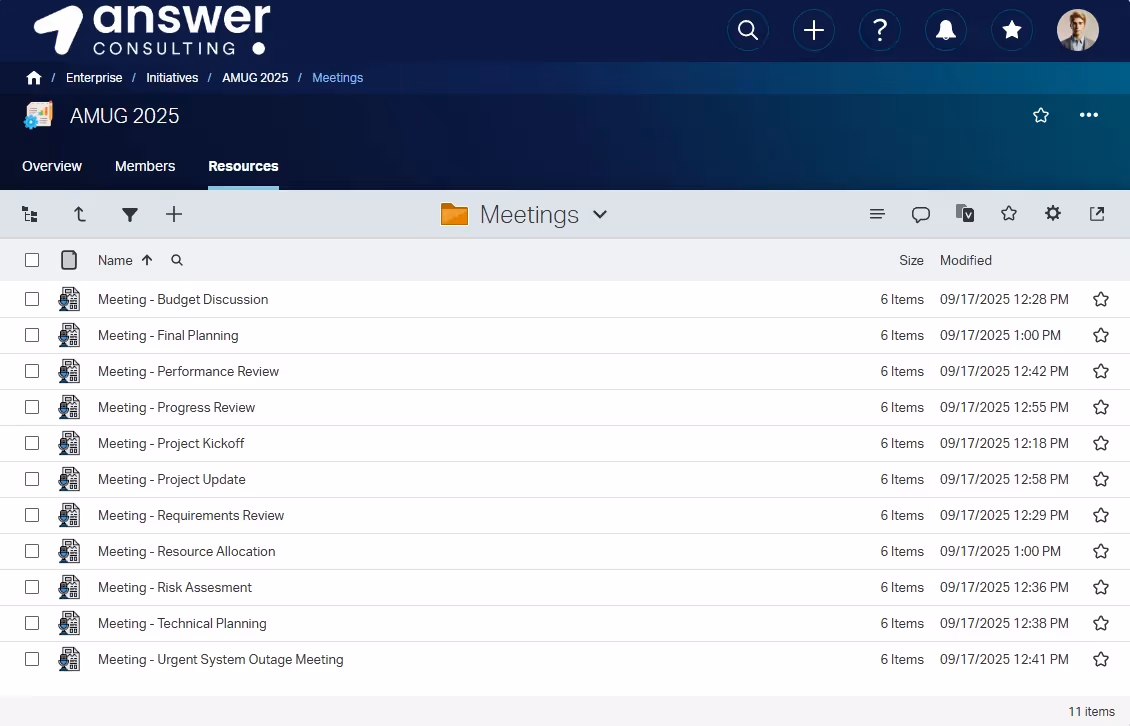1130x726 pixels.
Task: Go up one folder level
Action: (80, 214)
